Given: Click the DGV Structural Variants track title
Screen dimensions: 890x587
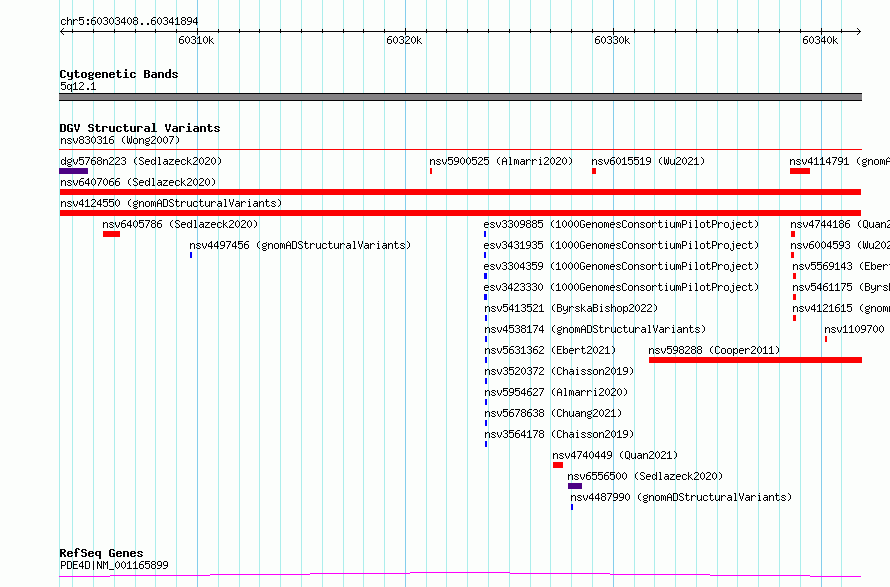Looking at the screenshot, I should click(140, 128).
